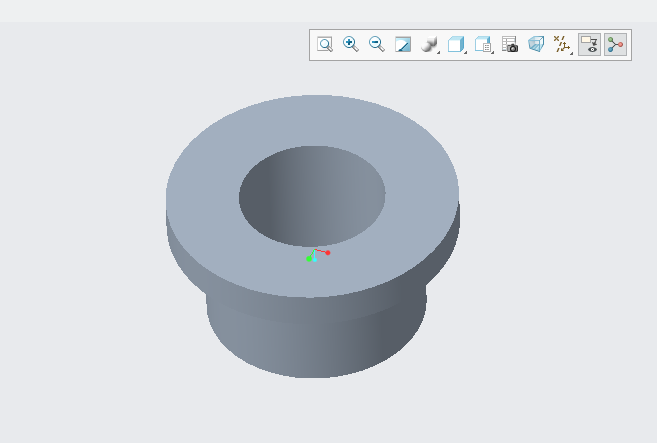Select the Zoom Out tool
The image size is (657, 443).
tap(377, 44)
